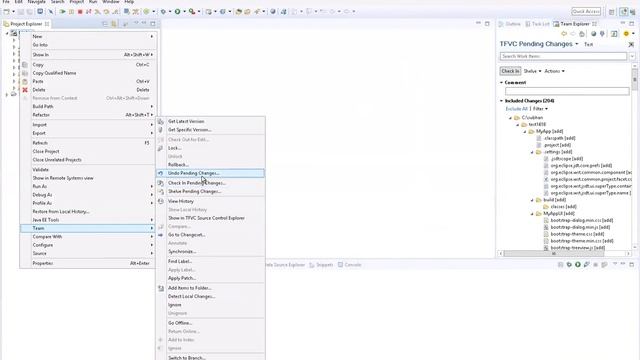Click the red Stop icon in main toolbar
Screen dimensions: 640x360
click(80, 12)
